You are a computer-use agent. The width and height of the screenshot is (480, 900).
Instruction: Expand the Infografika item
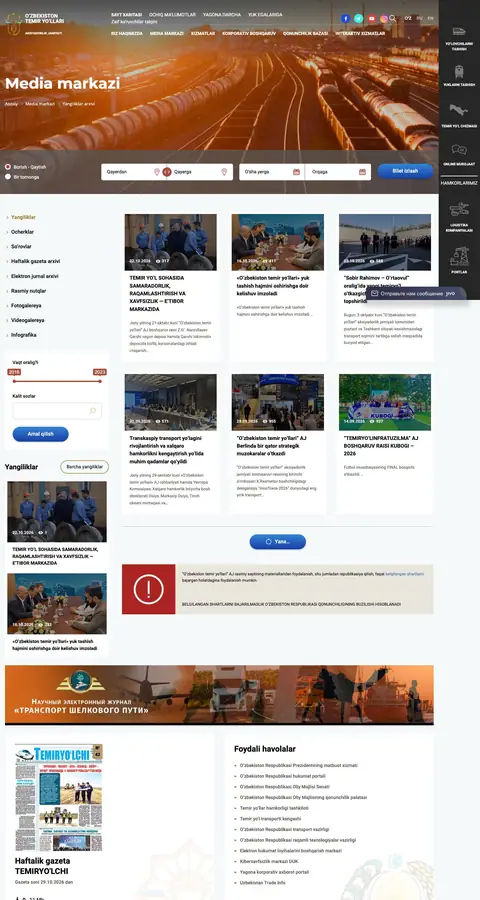(x=24, y=335)
